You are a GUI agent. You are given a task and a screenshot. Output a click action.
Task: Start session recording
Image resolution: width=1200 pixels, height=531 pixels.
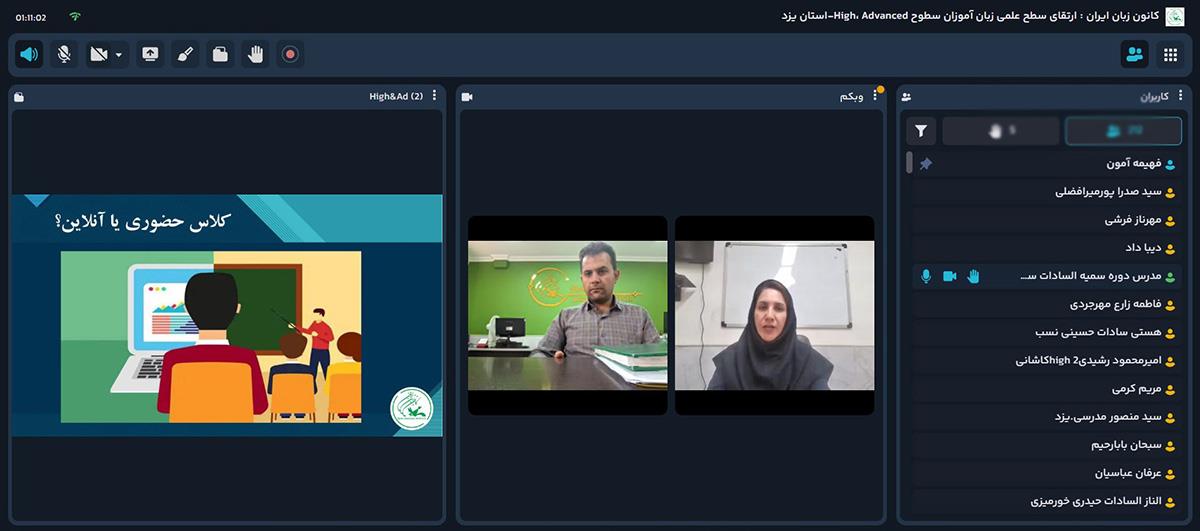click(x=290, y=54)
